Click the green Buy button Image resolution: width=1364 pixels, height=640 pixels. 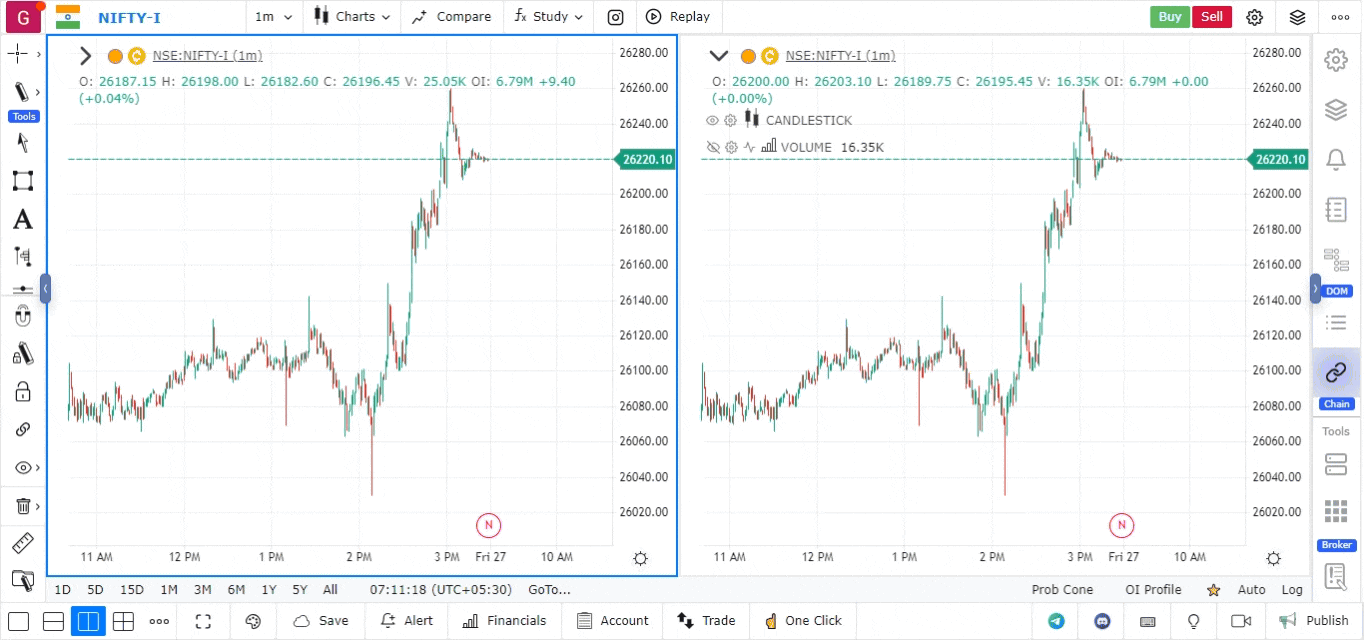pyautogui.click(x=1169, y=17)
